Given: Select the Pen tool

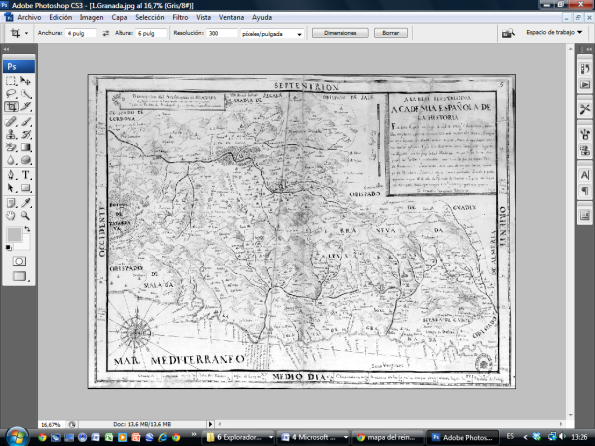Looking at the screenshot, I should point(11,175).
